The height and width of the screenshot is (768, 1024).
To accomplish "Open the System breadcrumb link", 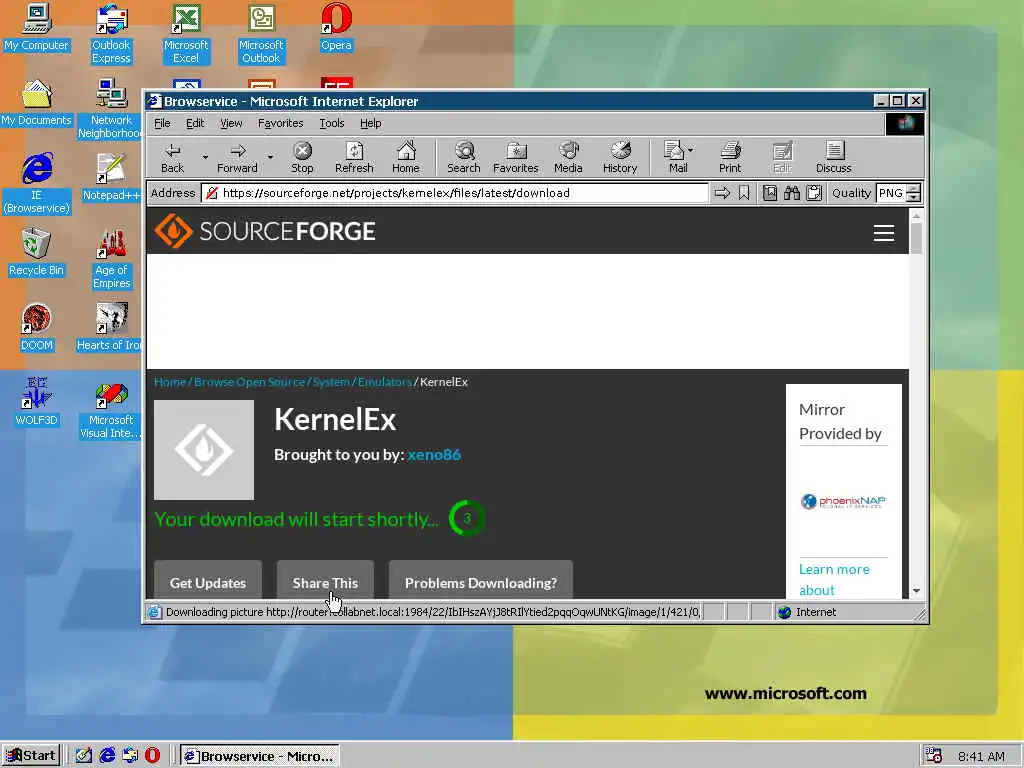I will 331,382.
